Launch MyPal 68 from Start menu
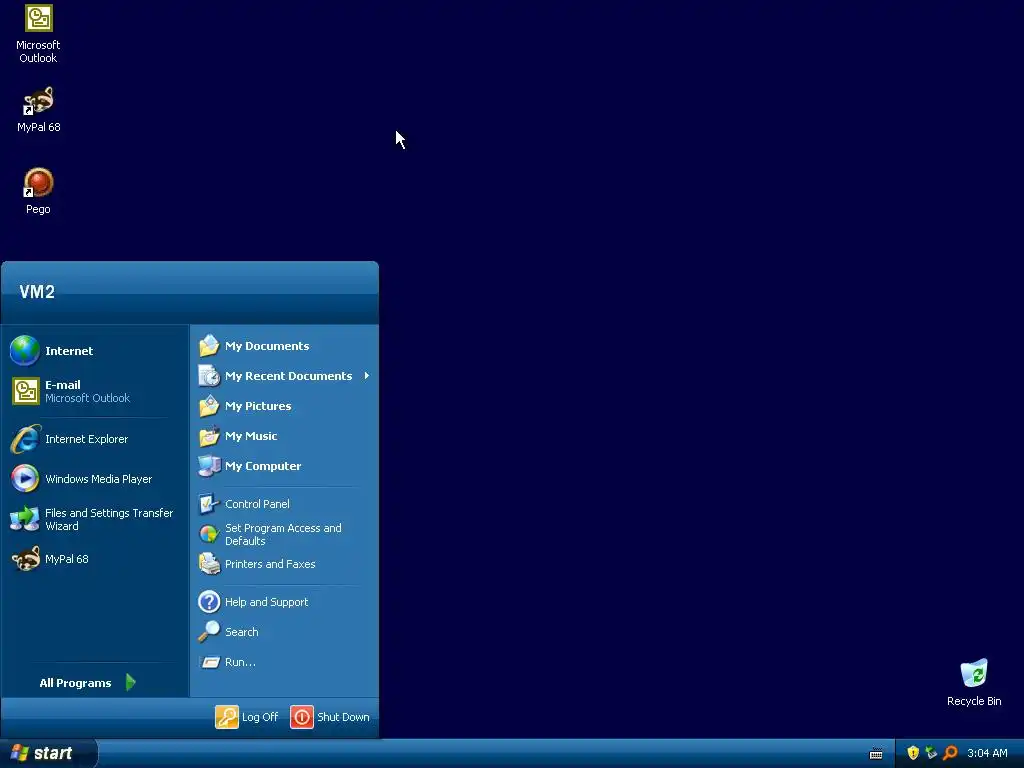The height and width of the screenshot is (768, 1024). tap(95, 559)
